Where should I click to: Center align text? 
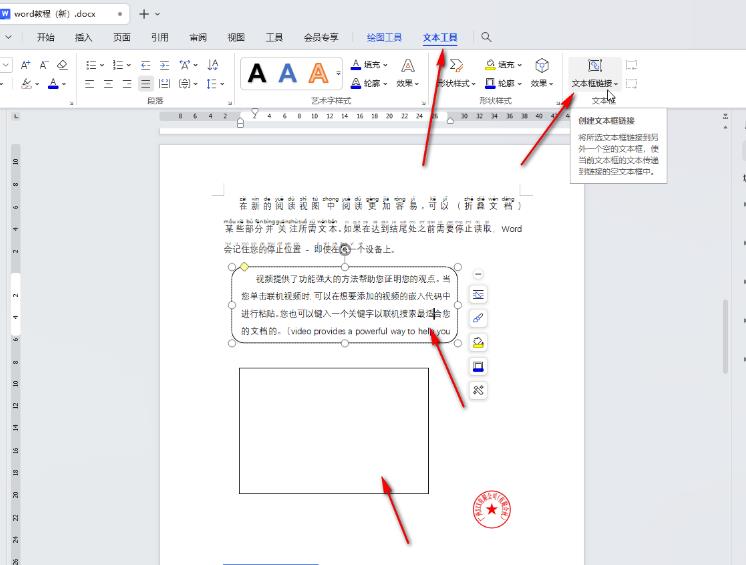(108, 84)
